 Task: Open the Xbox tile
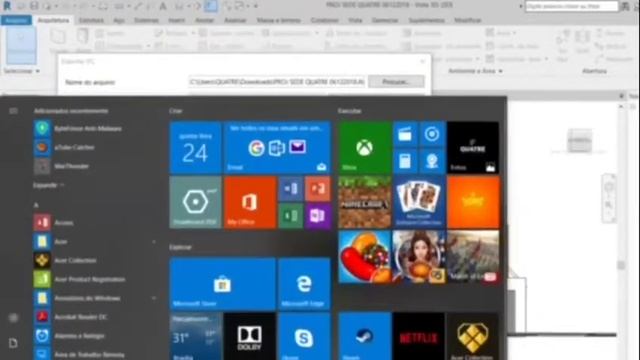tap(364, 148)
